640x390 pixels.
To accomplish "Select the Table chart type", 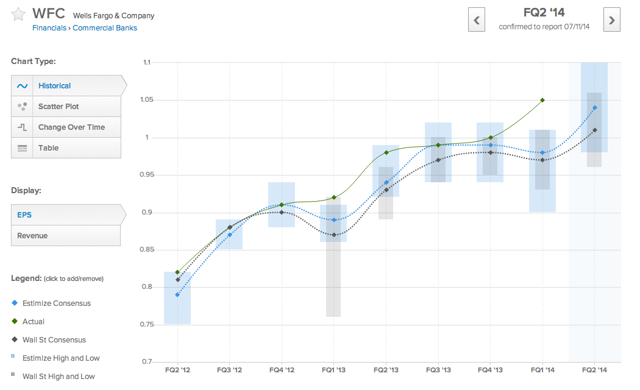I will pos(66,148).
